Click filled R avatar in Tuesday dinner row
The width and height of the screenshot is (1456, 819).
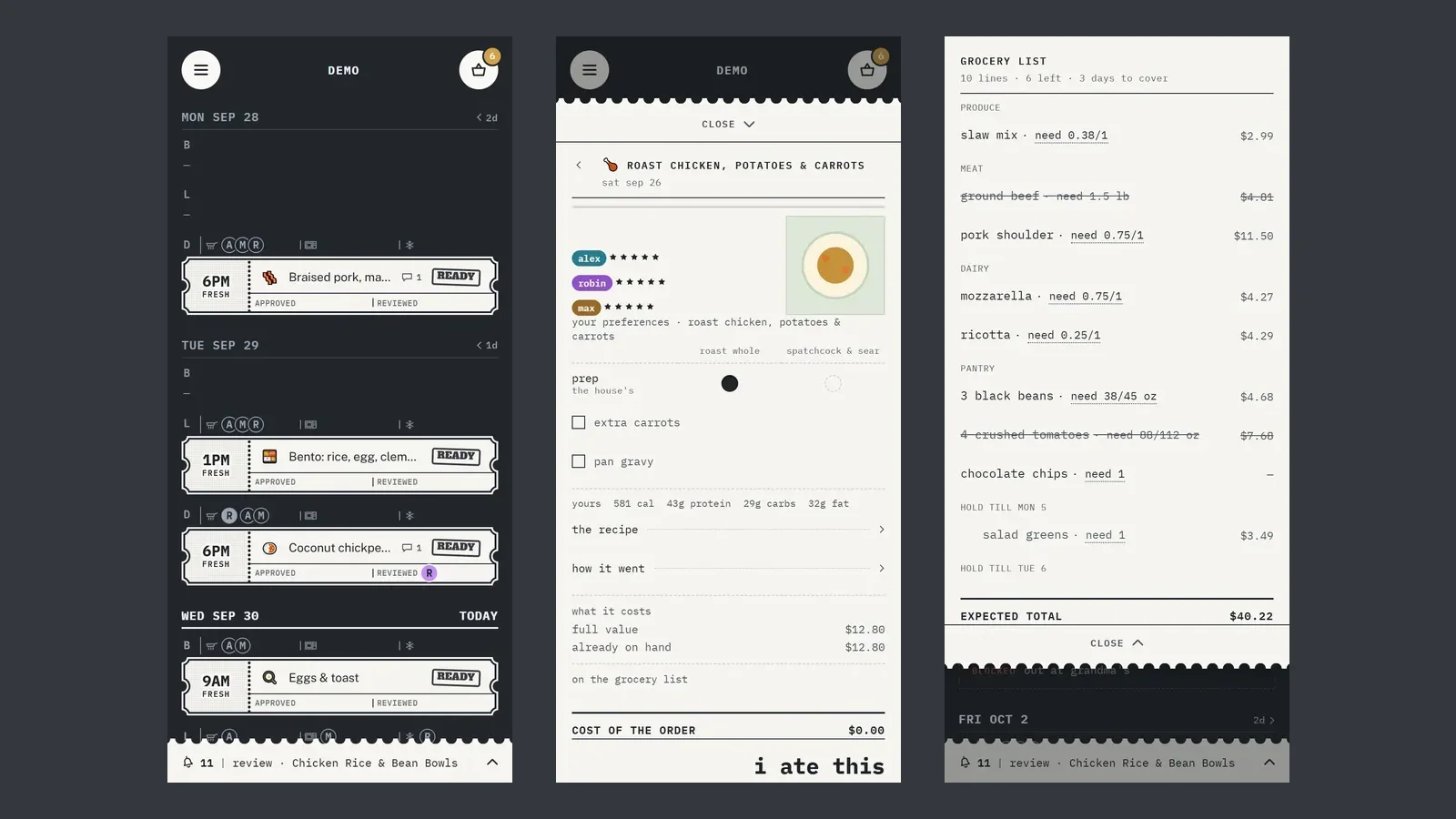click(x=229, y=515)
